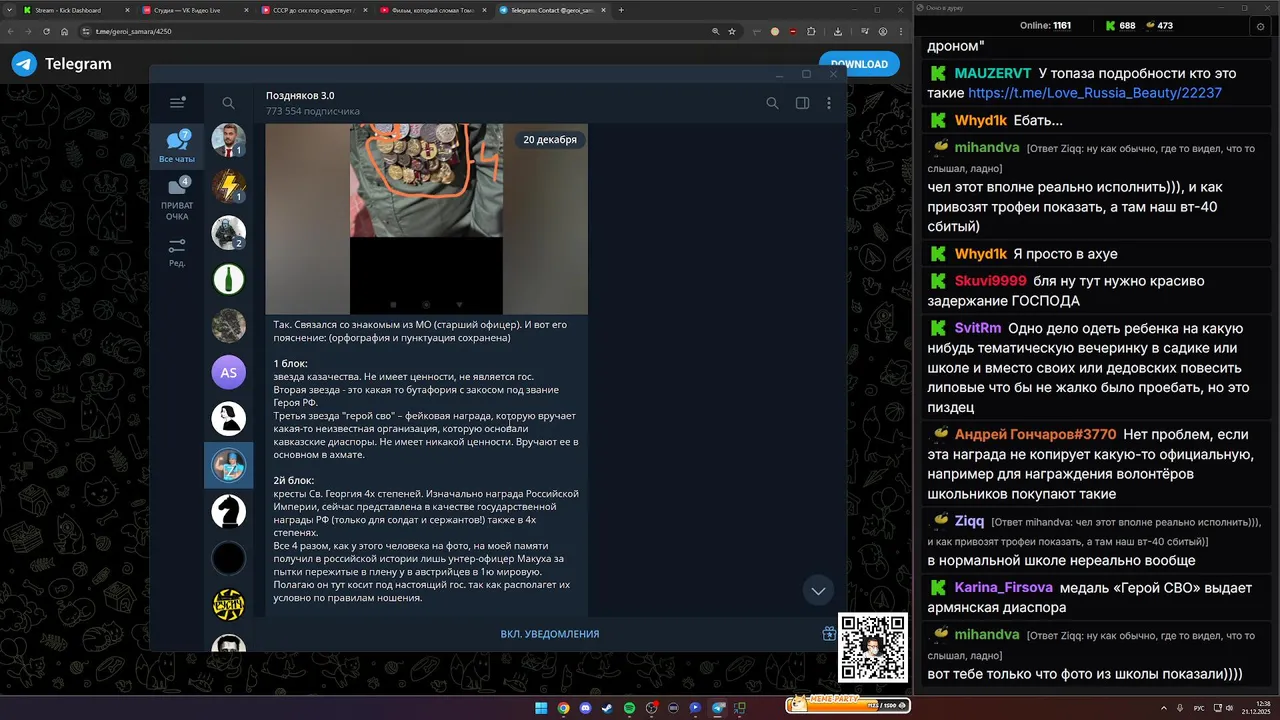Viewport: 1280px width, 720px height.
Task: Open Telegram from the taskbar
Action: (717, 708)
